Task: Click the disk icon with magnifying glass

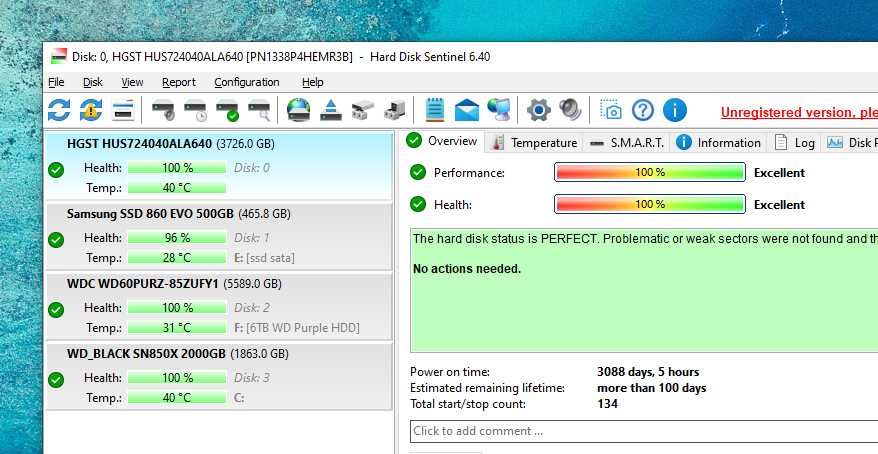Action: [x=259, y=110]
